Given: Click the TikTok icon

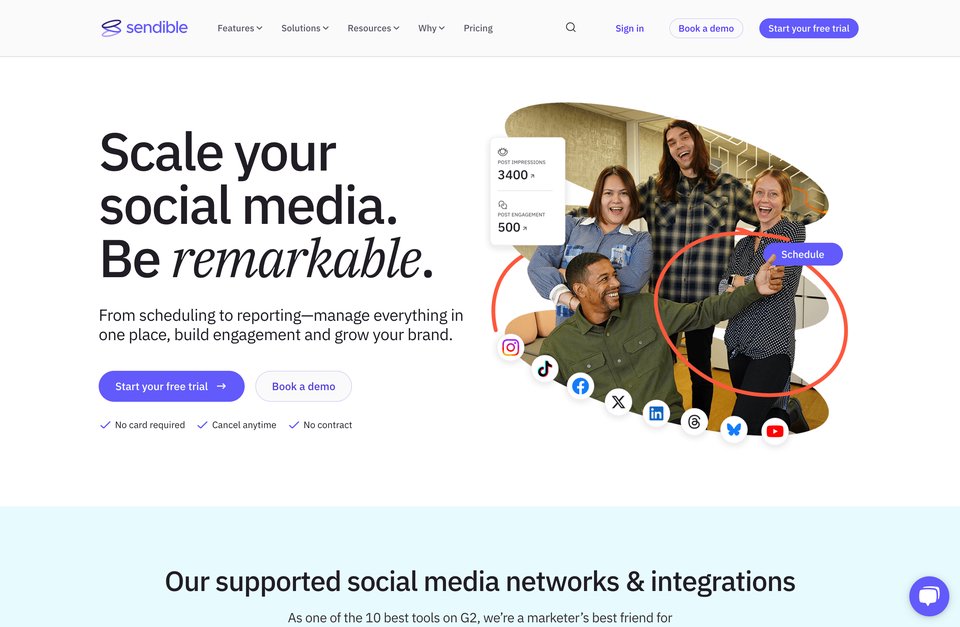Looking at the screenshot, I should point(544,369).
